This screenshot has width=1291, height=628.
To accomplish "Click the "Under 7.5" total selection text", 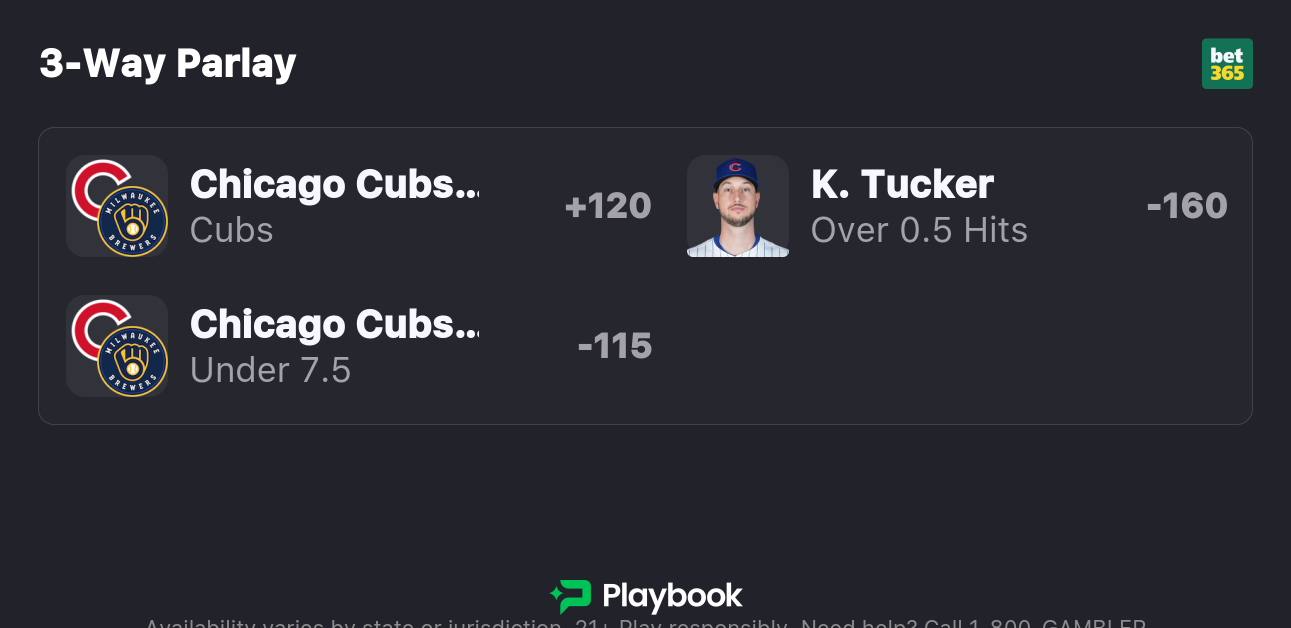I will click(271, 370).
